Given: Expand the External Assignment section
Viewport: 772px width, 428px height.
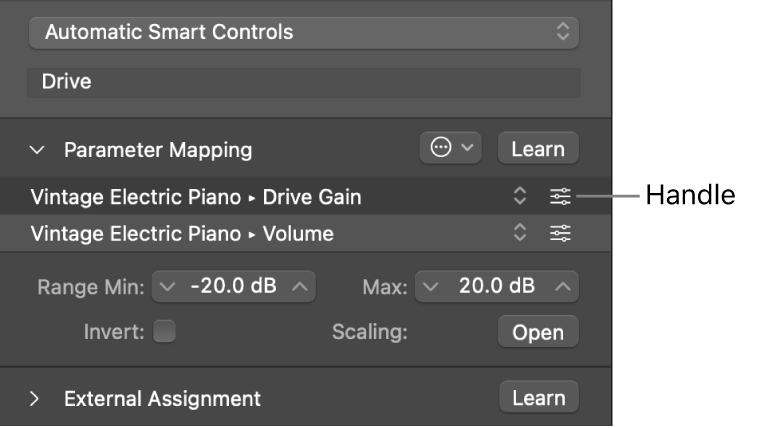Looking at the screenshot, I should click(34, 398).
